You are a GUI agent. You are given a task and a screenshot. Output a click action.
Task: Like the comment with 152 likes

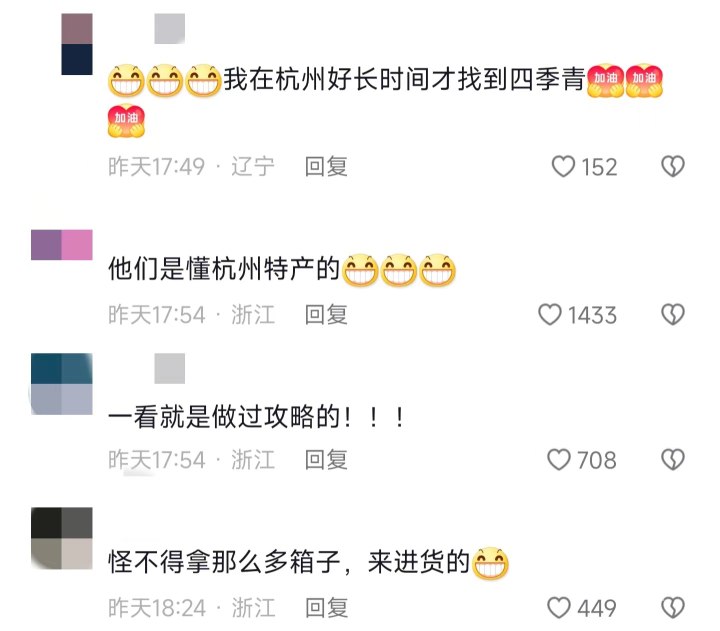[563, 166]
